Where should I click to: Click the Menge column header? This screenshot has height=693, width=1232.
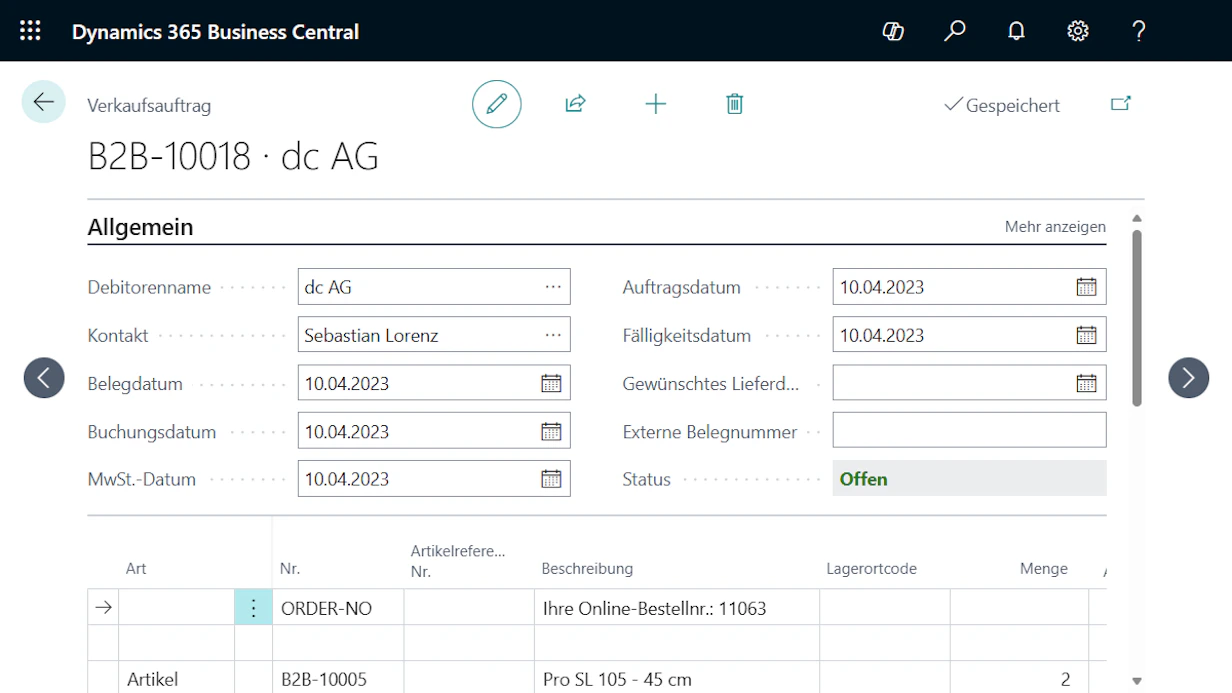[1044, 568]
